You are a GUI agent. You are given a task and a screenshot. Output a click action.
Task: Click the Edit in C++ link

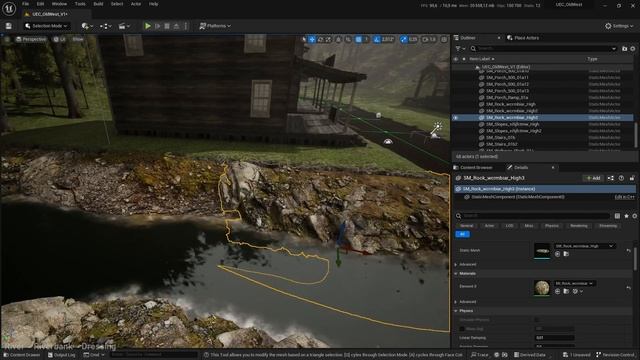coord(625,197)
